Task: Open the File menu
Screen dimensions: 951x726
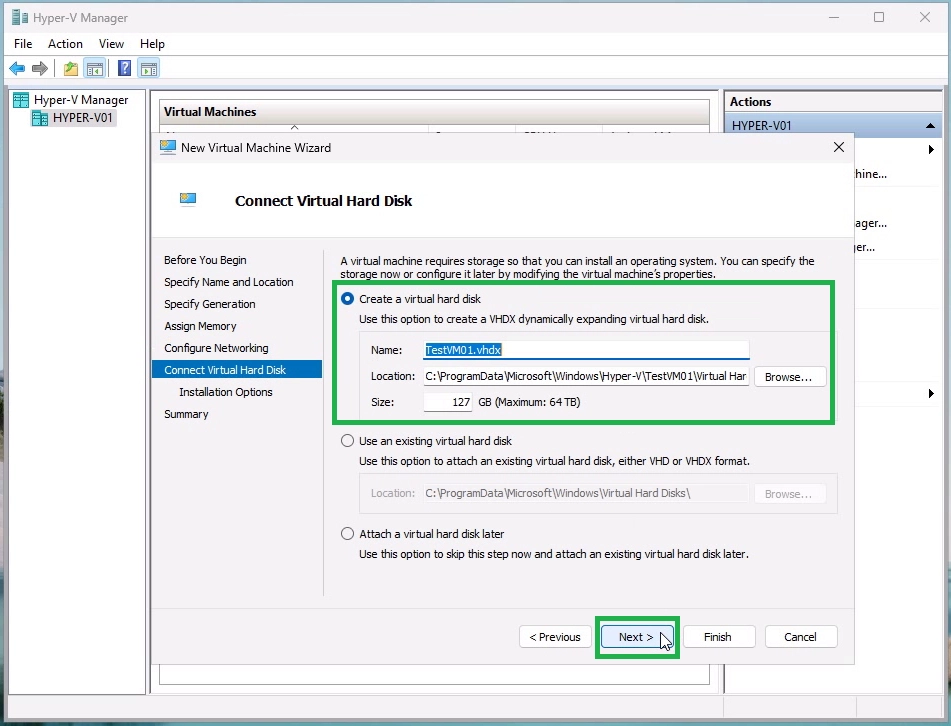Action: coord(23,44)
